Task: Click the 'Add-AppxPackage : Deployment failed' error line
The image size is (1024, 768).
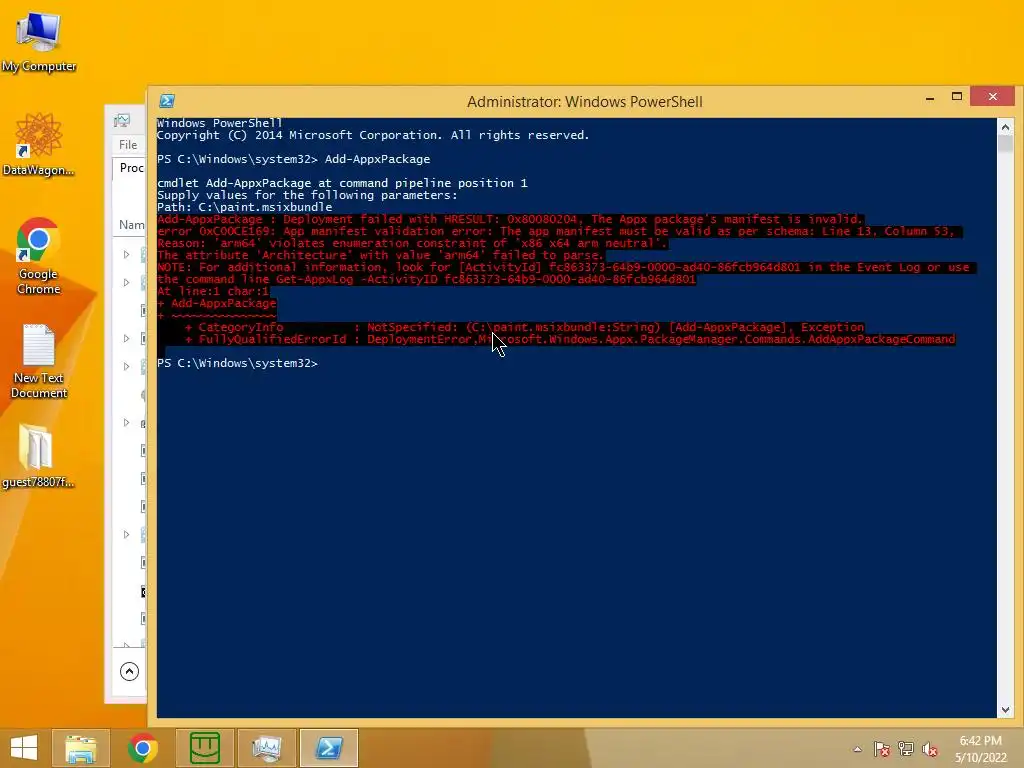Action: coord(510,219)
